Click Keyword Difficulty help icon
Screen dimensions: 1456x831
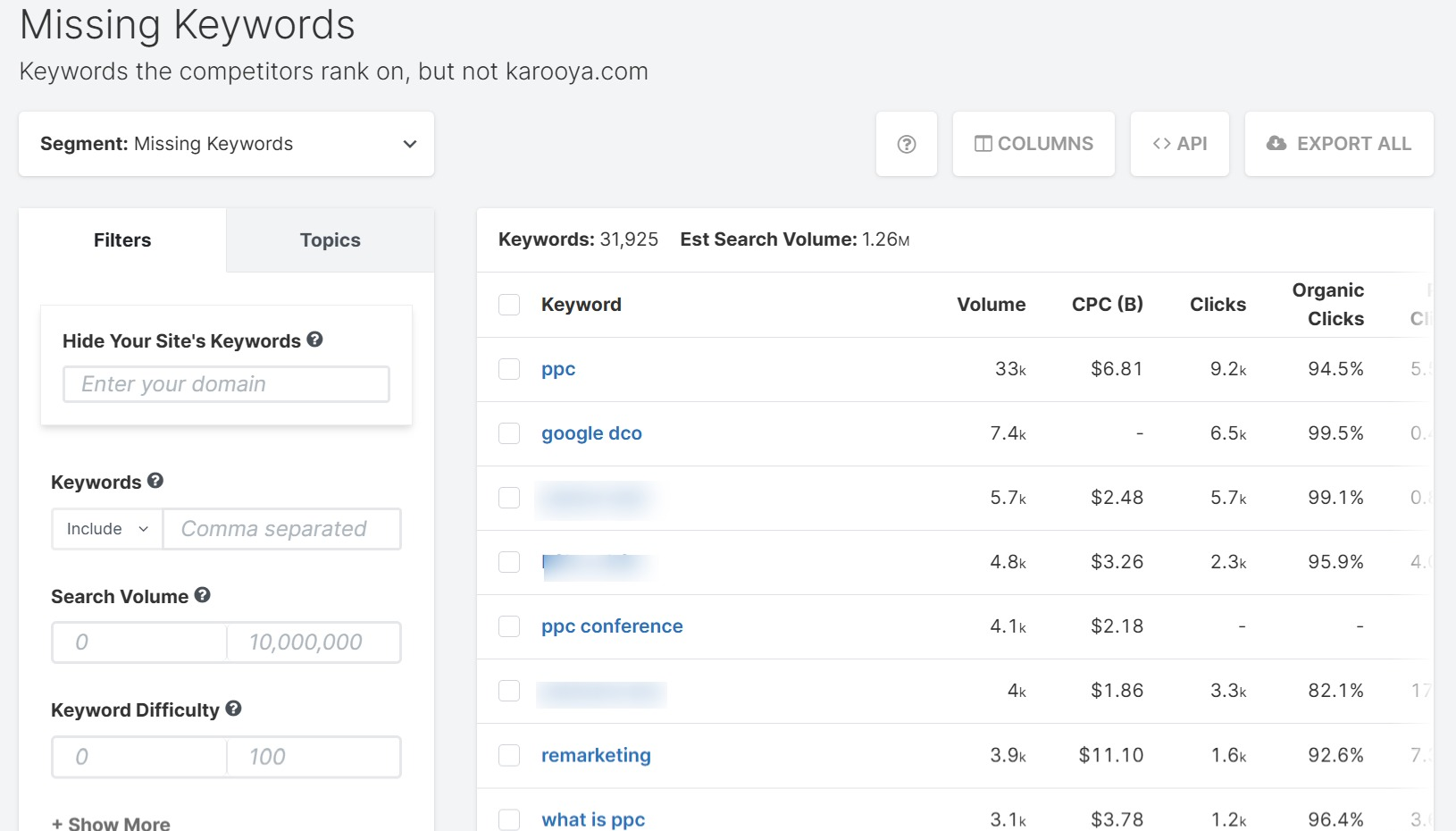pyautogui.click(x=234, y=709)
